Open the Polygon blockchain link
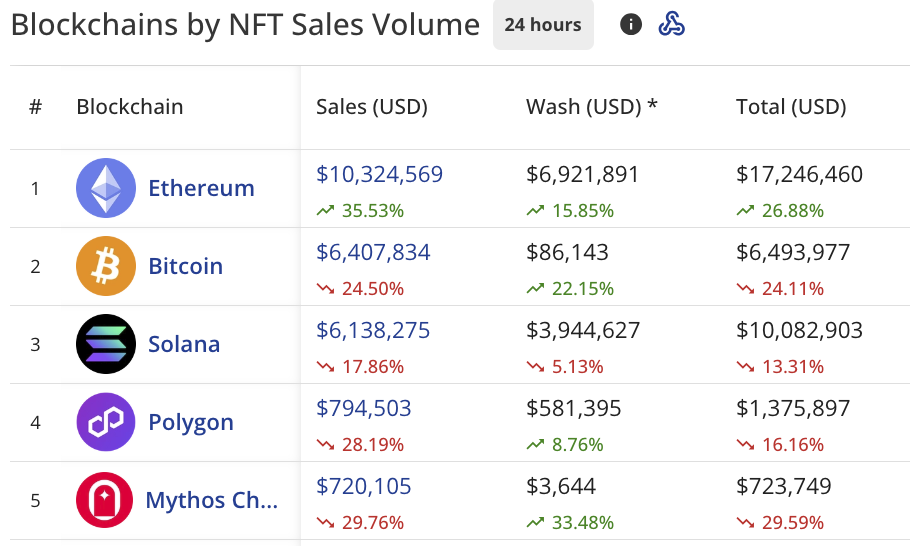Image resolution: width=922 pixels, height=546 pixels. pyautogui.click(x=191, y=423)
